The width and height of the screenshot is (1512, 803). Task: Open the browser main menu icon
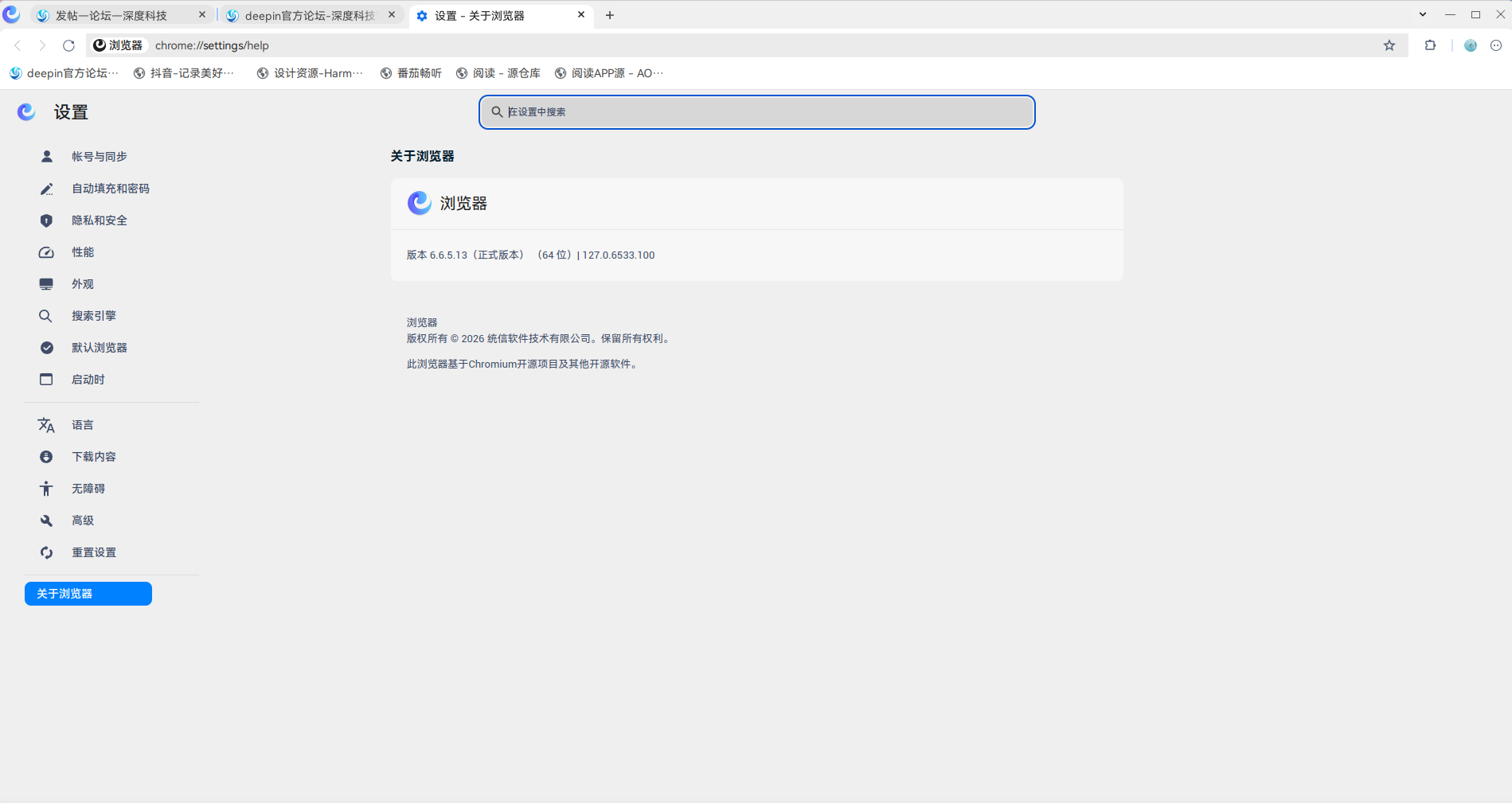tap(1496, 45)
